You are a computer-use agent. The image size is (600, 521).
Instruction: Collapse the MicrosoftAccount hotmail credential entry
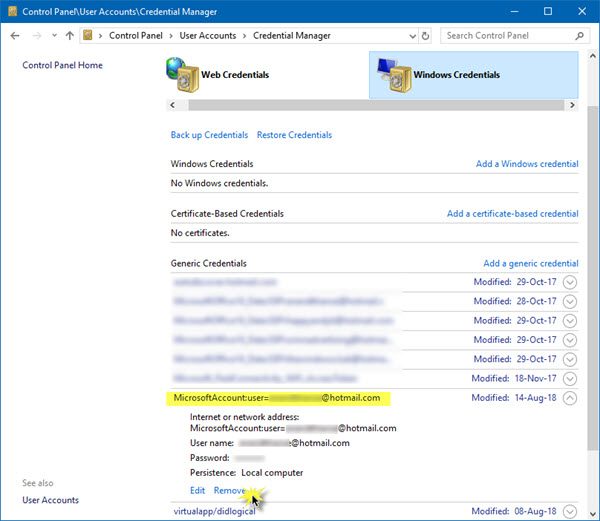[570, 398]
